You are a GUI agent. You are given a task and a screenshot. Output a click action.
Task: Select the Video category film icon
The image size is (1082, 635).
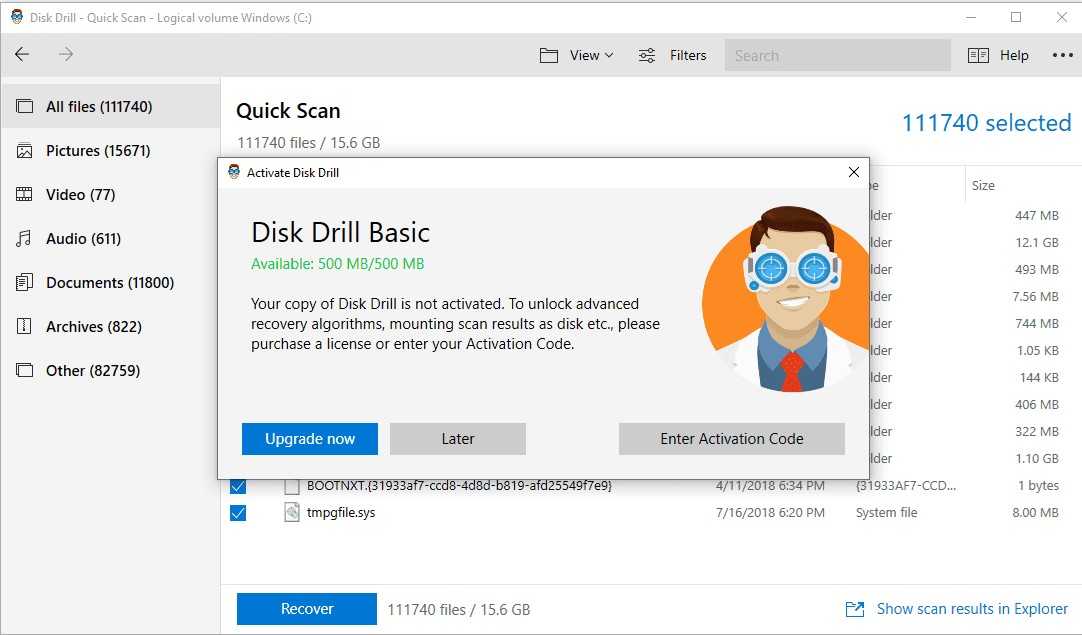(x=25, y=195)
